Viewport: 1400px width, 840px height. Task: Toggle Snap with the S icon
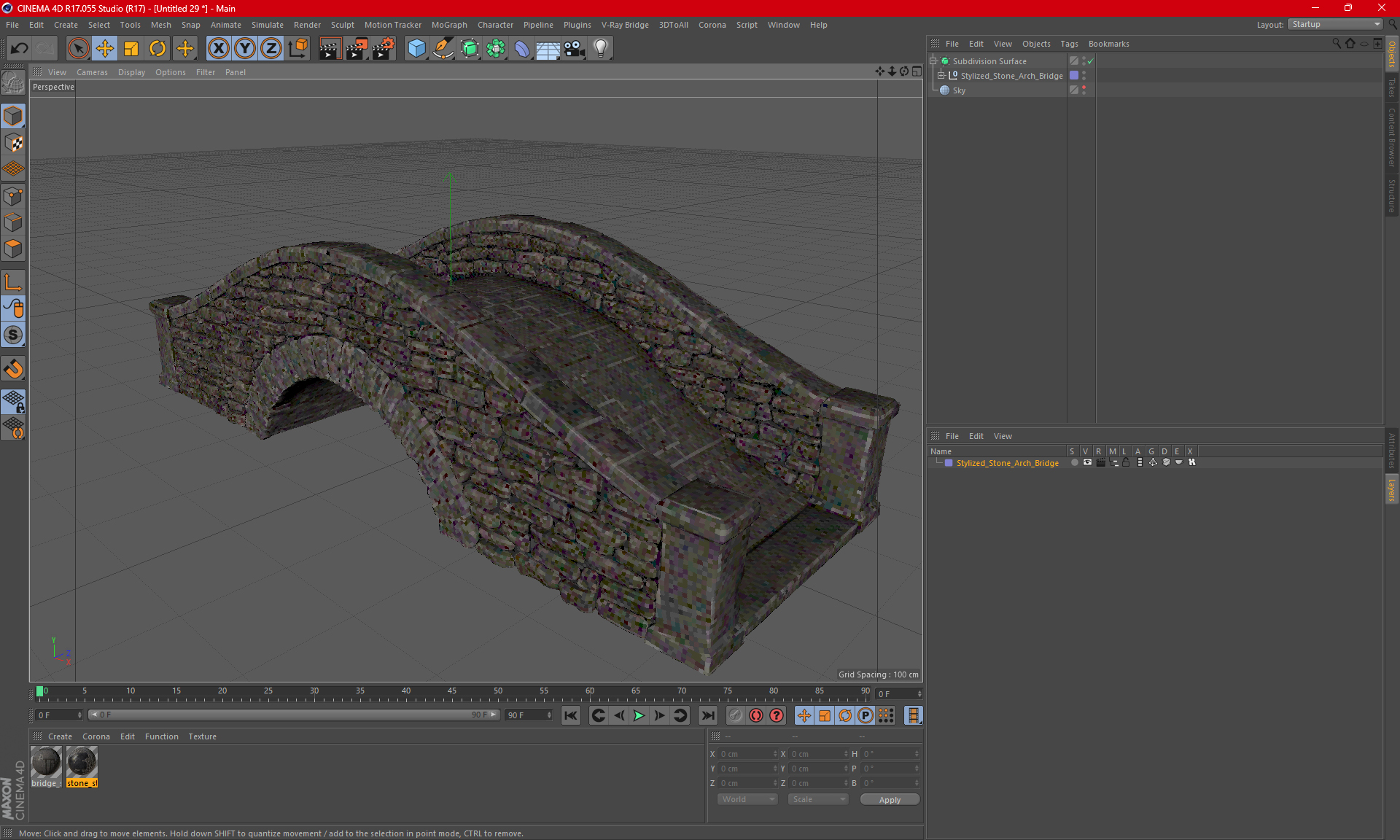[x=13, y=335]
